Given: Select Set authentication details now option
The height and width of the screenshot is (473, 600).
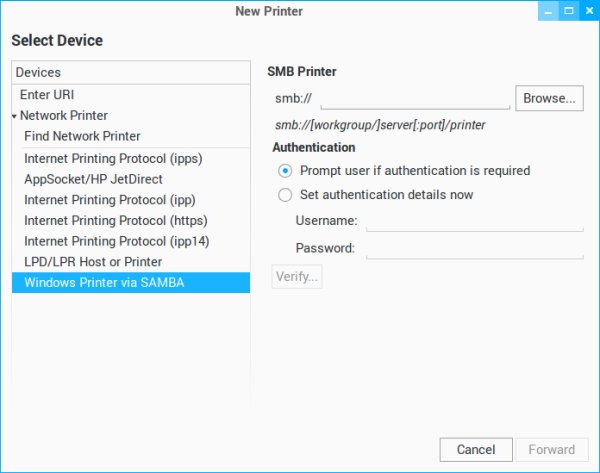Looking at the screenshot, I should 286,195.
